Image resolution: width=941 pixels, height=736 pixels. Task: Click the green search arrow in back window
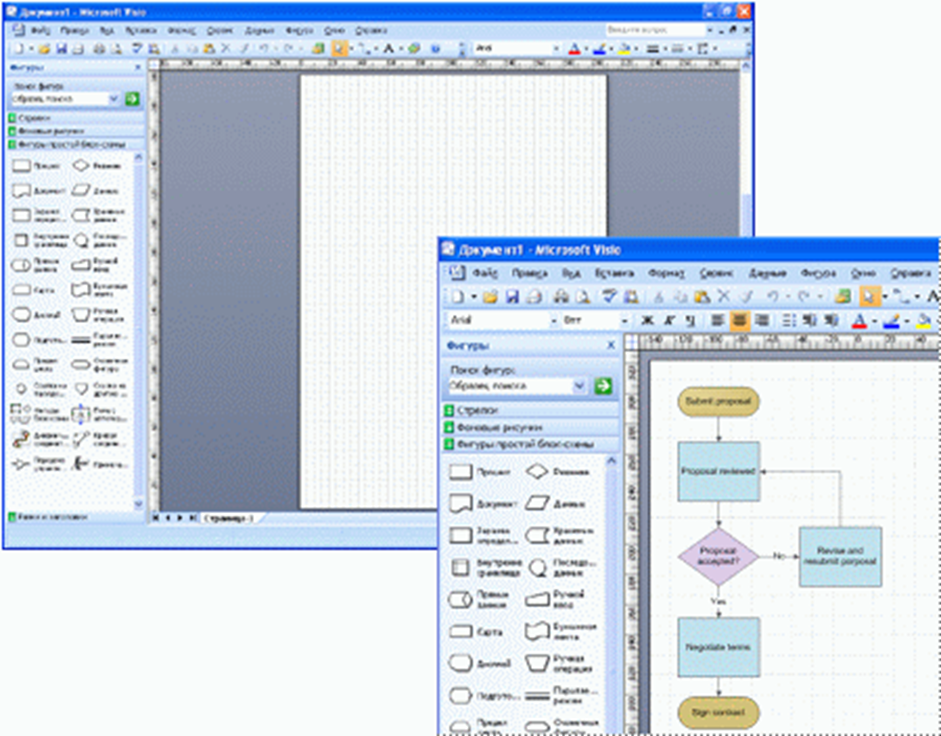click(132, 99)
